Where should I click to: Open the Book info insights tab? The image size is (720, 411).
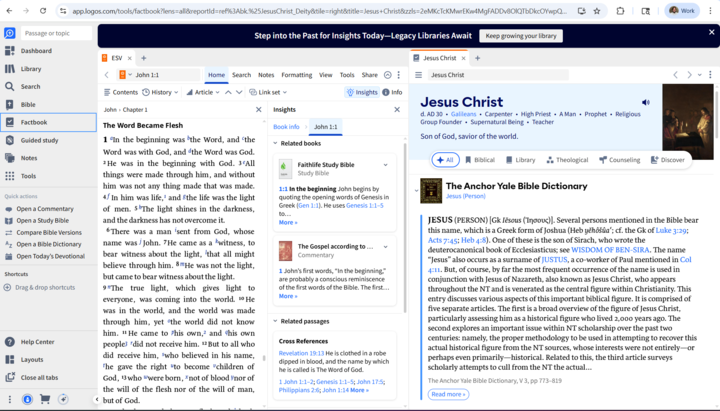click(286, 127)
